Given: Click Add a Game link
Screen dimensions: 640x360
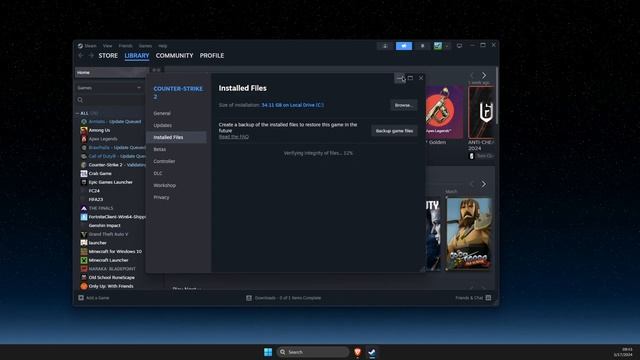Looking at the screenshot, I should pos(98,298).
